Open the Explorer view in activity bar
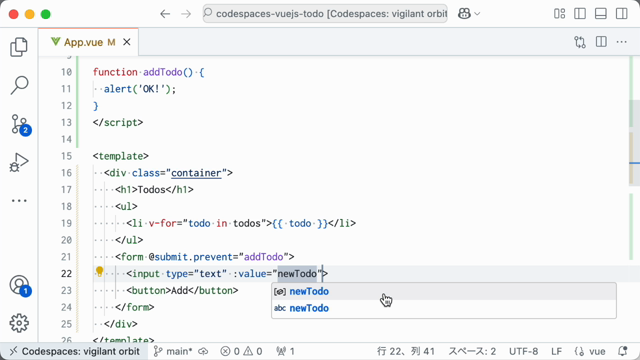640x360 pixels. [x=19, y=47]
